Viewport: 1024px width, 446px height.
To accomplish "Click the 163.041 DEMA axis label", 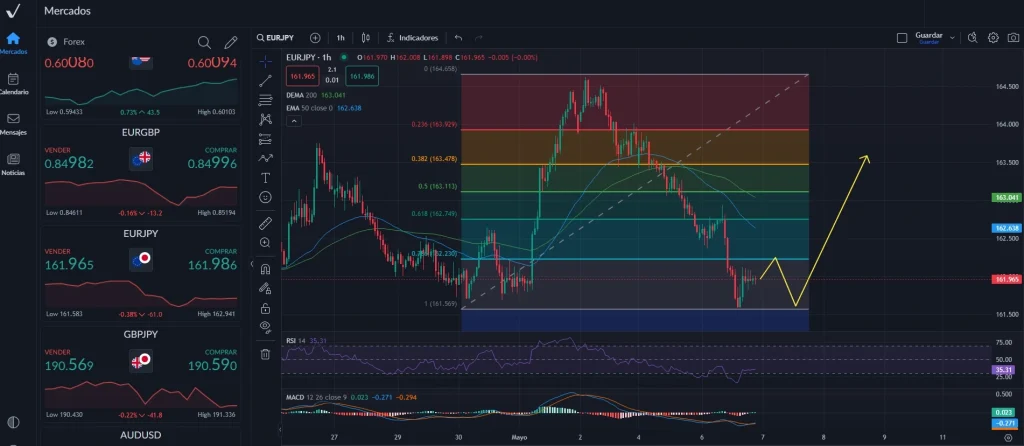I will (x=1006, y=197).
